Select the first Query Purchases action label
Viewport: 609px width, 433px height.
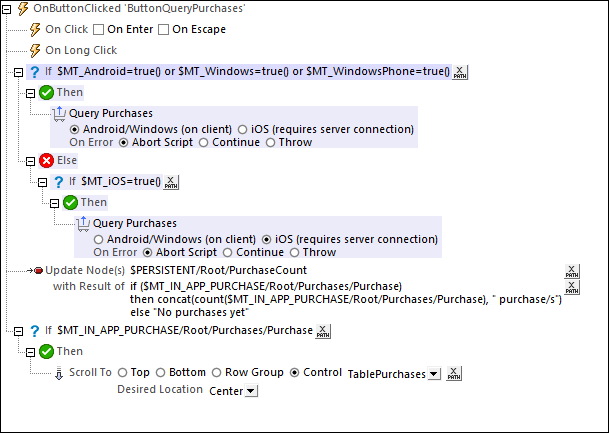click(111, 113)
